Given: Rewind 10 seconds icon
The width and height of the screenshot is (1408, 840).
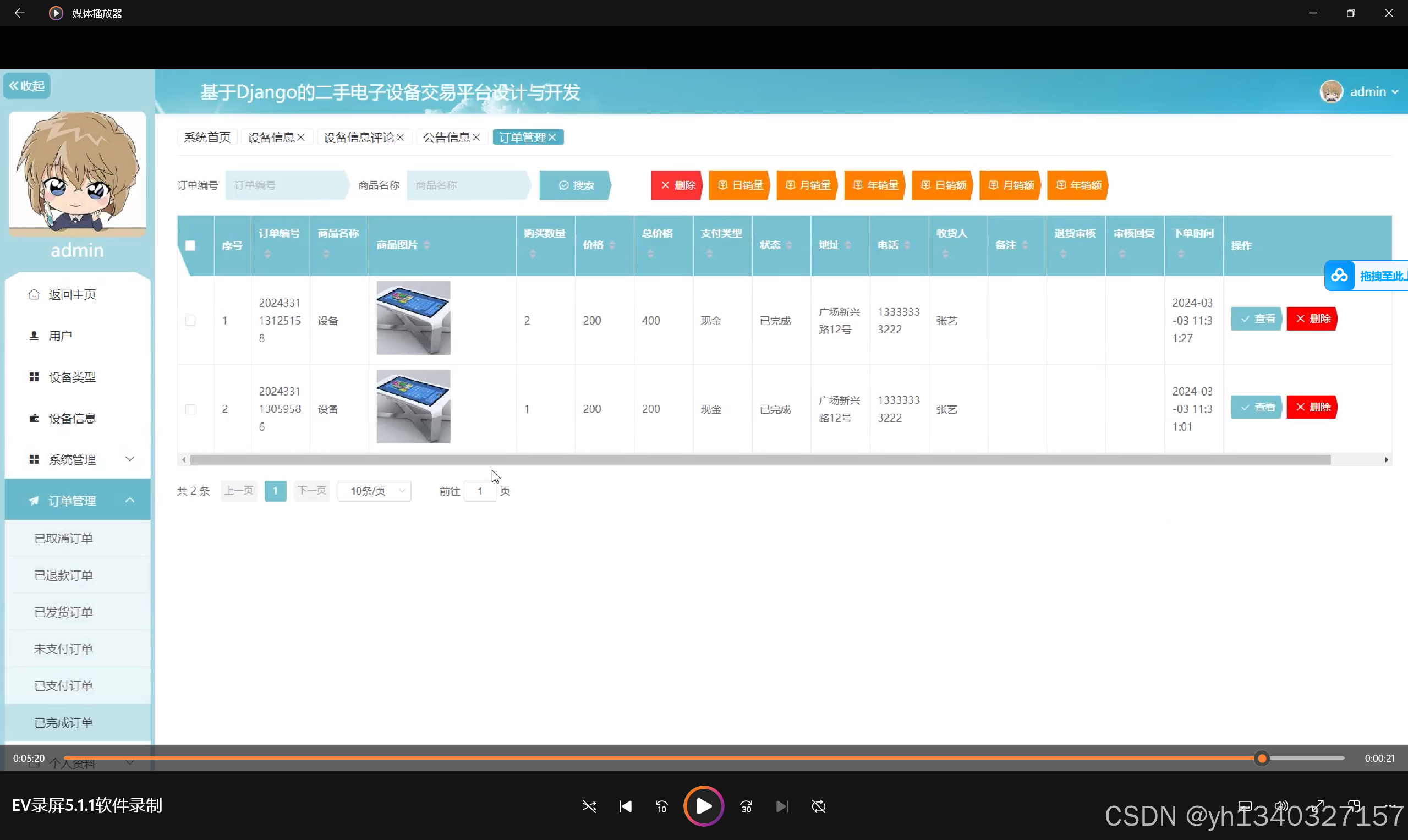Looking at the screenshot, I should 662,806.
